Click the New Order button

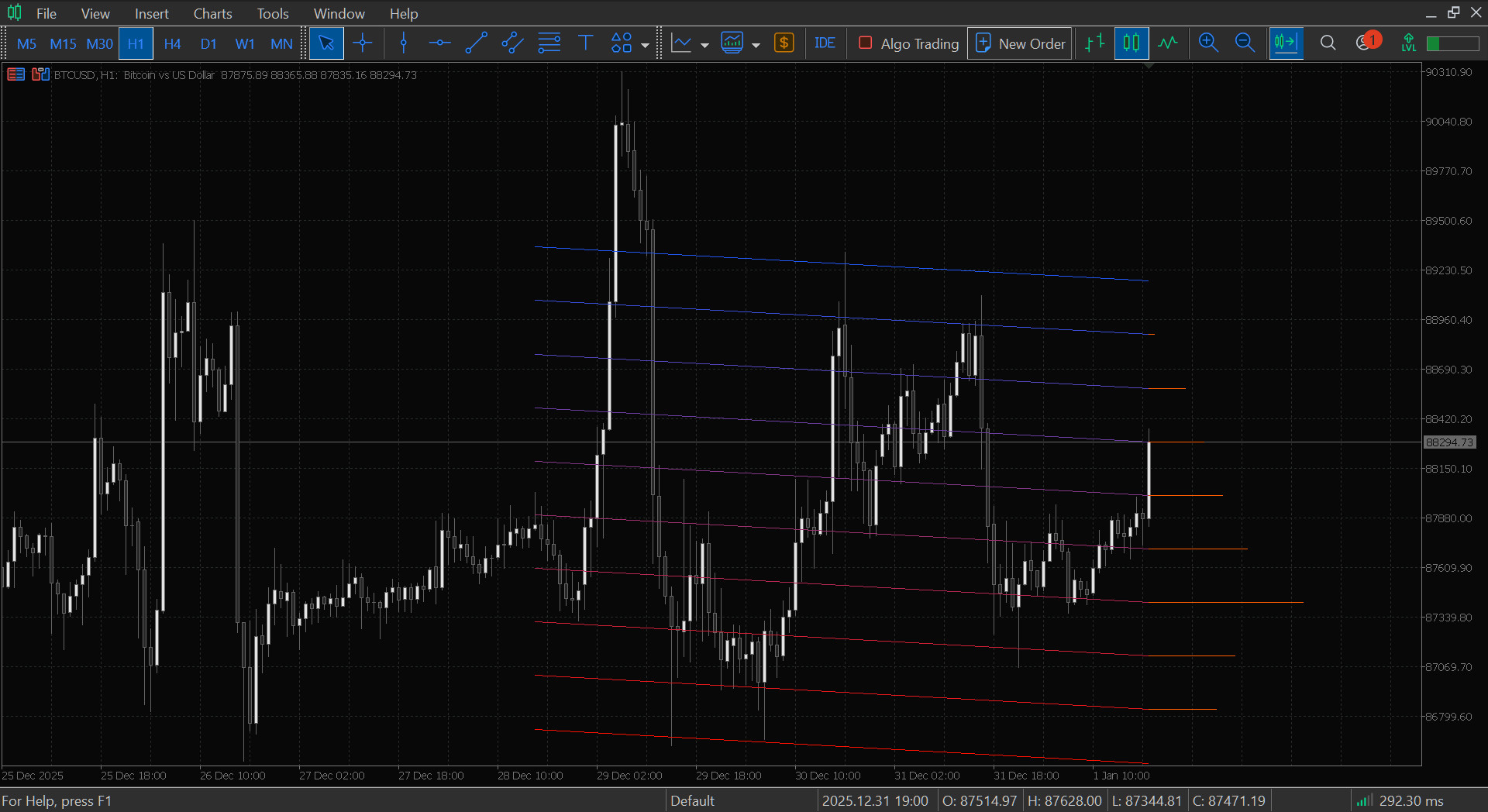pos(1019,43)
